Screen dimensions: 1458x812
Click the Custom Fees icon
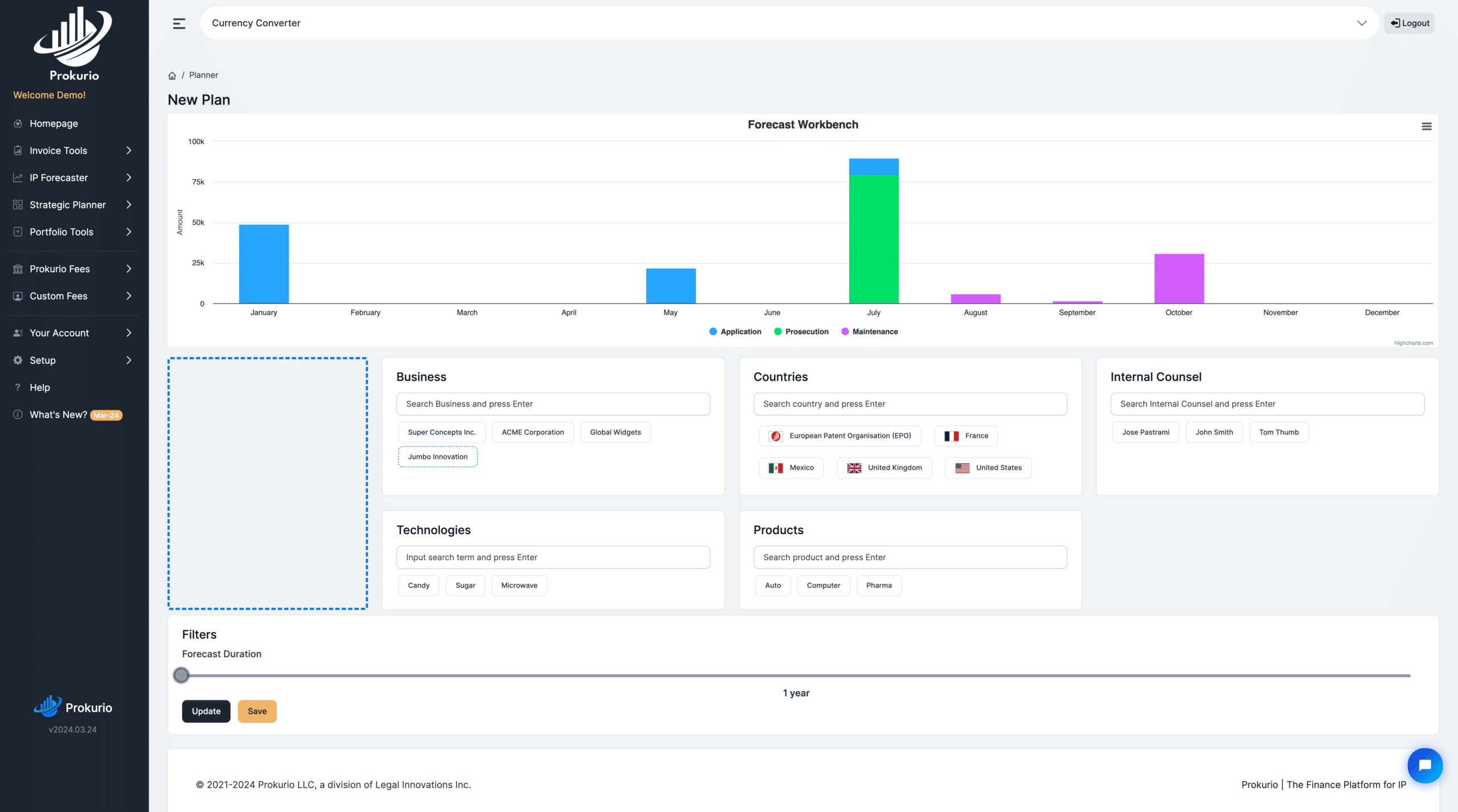tap(18, 296)
